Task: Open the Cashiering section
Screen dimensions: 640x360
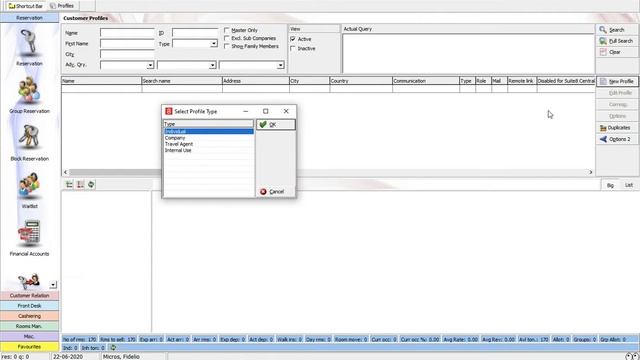Action: 29,316
